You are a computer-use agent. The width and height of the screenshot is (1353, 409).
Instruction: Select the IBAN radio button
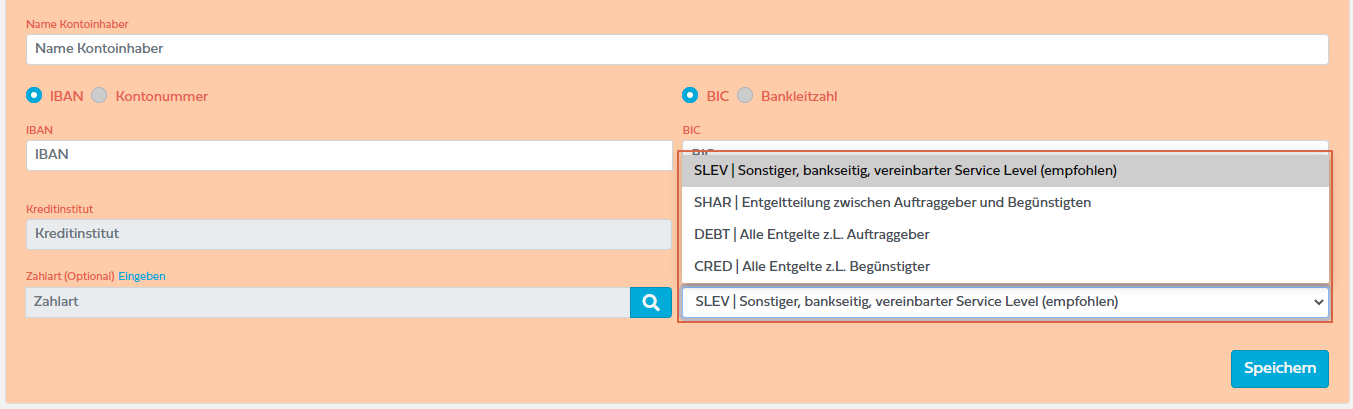34,96
